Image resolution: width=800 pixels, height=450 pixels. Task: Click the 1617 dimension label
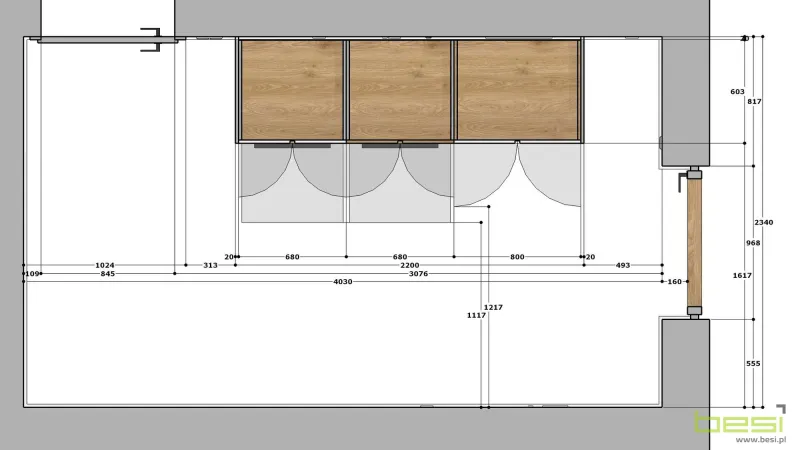tap(742, 276)
